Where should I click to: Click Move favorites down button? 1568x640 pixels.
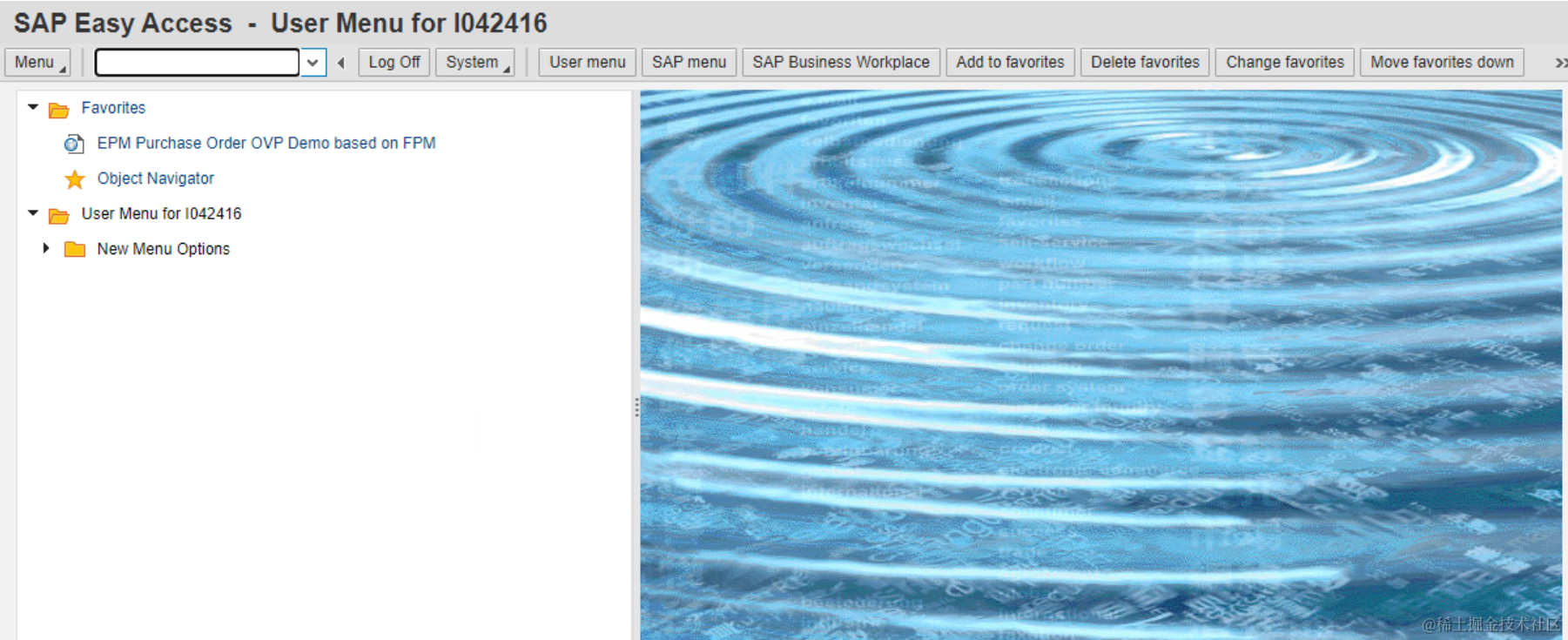tap(1442, 62)
